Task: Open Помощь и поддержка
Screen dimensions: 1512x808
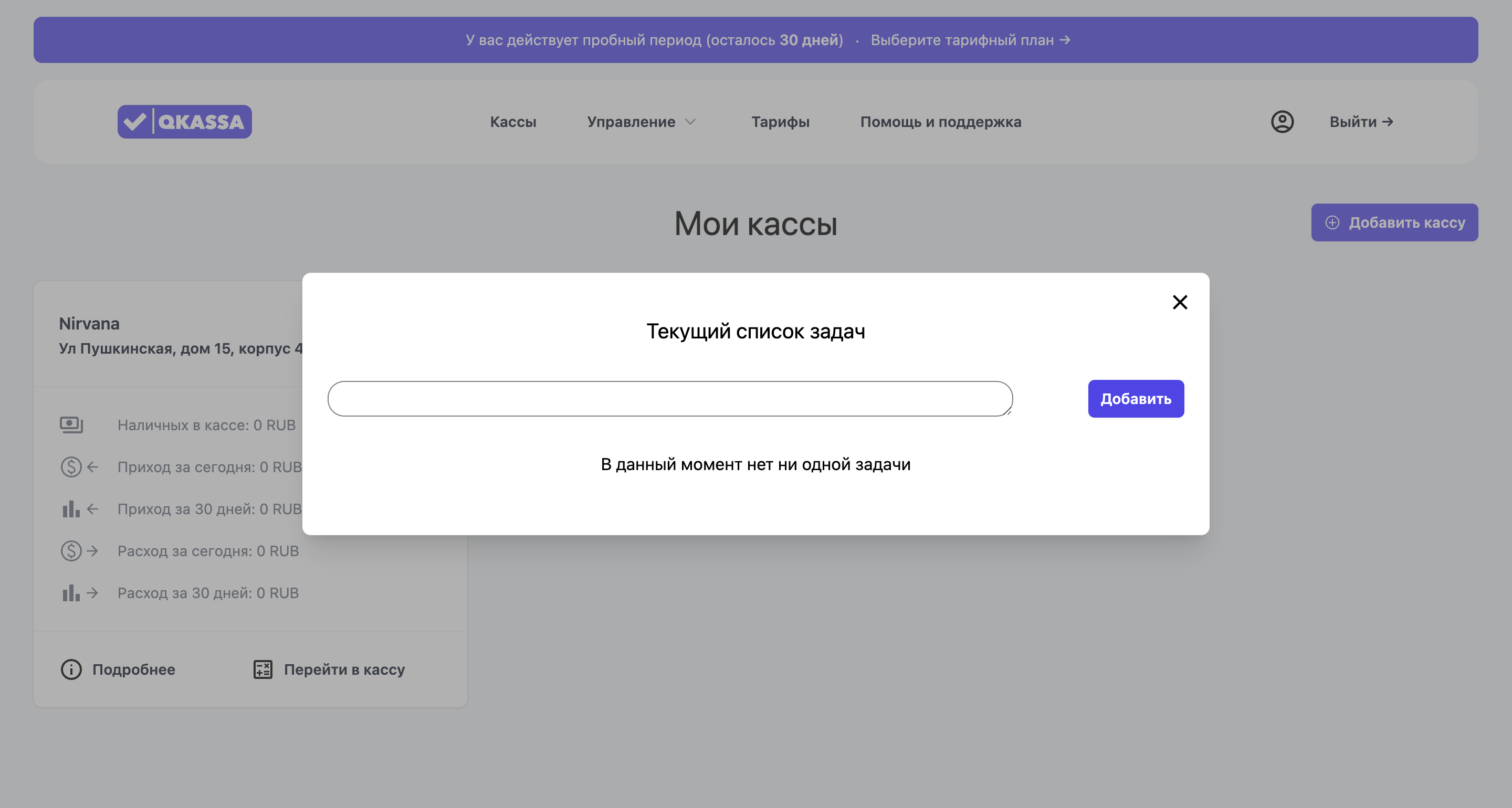Action: coord(940,122)
